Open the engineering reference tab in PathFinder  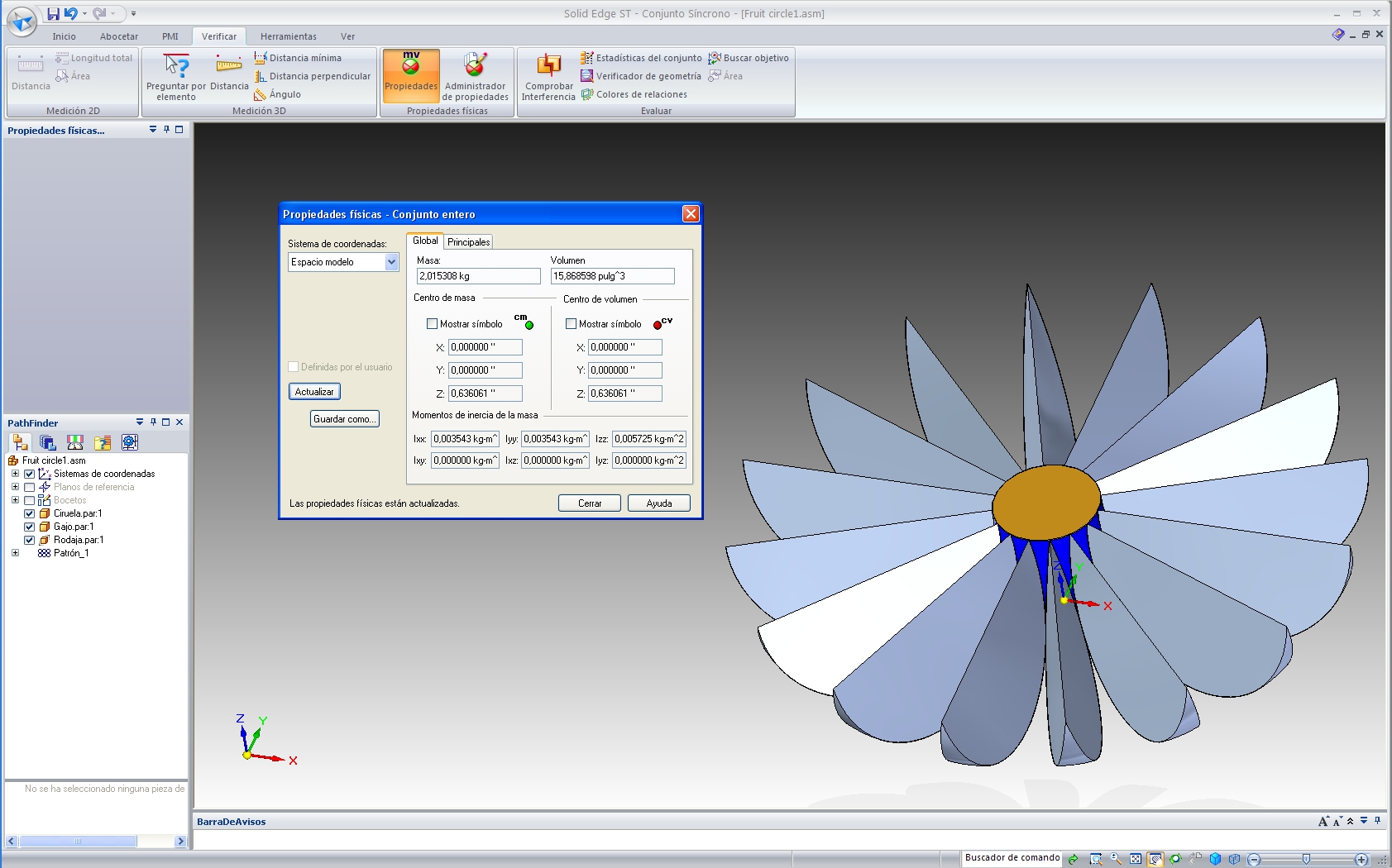130,442
